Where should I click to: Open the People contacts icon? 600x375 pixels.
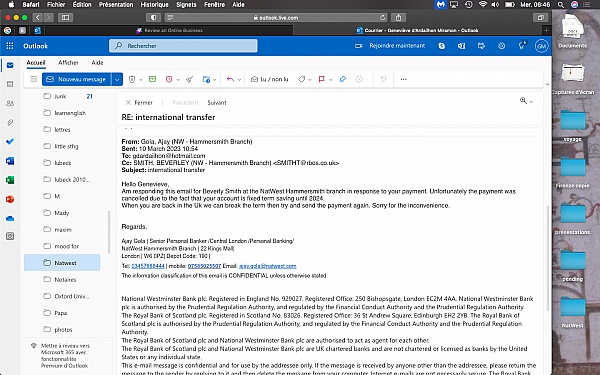(10, 103)
